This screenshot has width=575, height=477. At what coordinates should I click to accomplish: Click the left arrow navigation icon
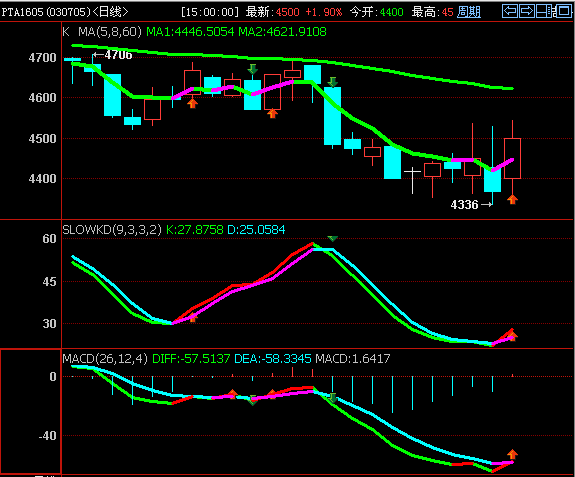[x=510, y=11]
